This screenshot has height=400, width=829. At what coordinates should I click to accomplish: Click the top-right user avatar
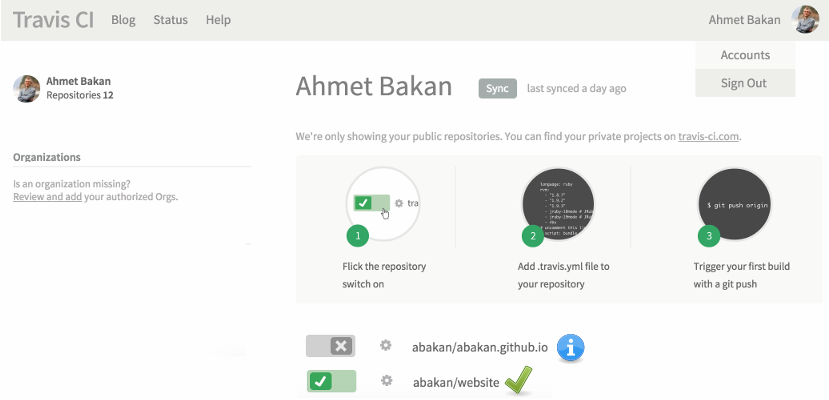click(805, 20)
